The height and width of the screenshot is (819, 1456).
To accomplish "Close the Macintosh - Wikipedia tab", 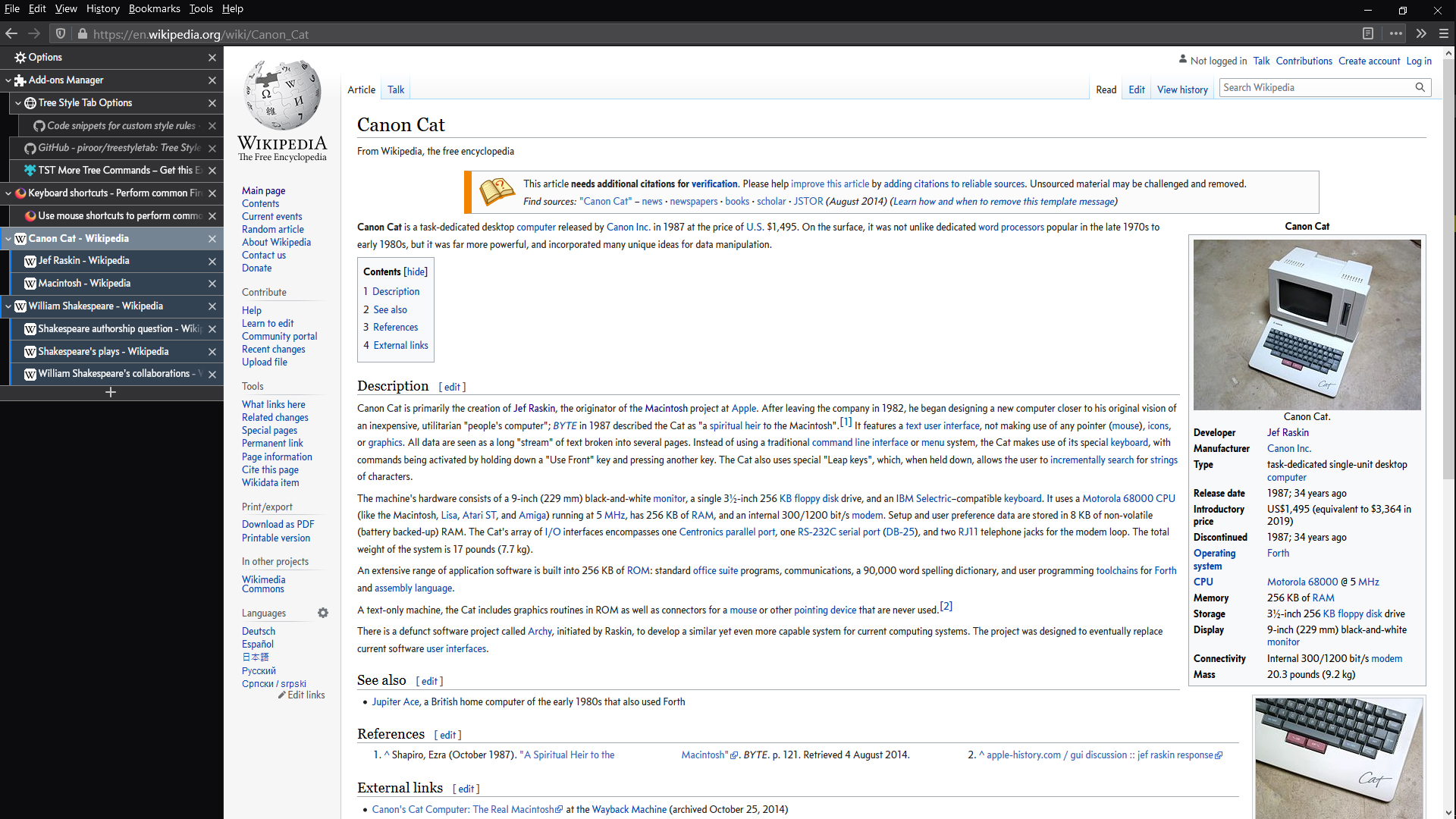I will click(x=212, y=284).
